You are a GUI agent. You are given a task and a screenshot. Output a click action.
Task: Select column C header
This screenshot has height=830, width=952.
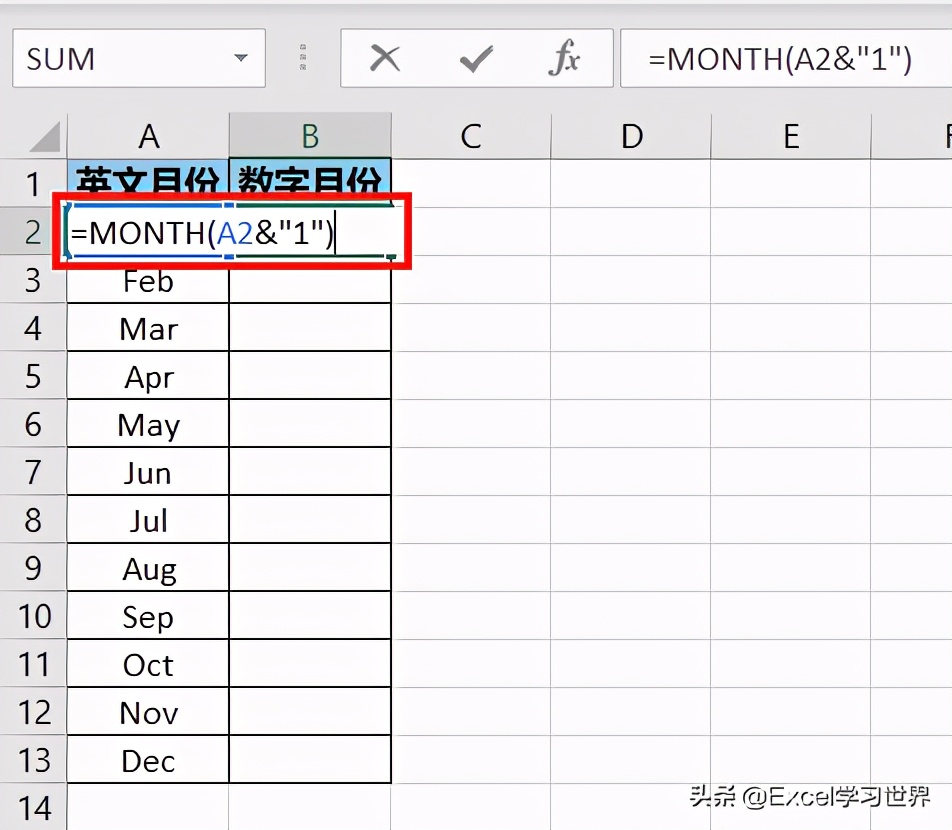471,136
